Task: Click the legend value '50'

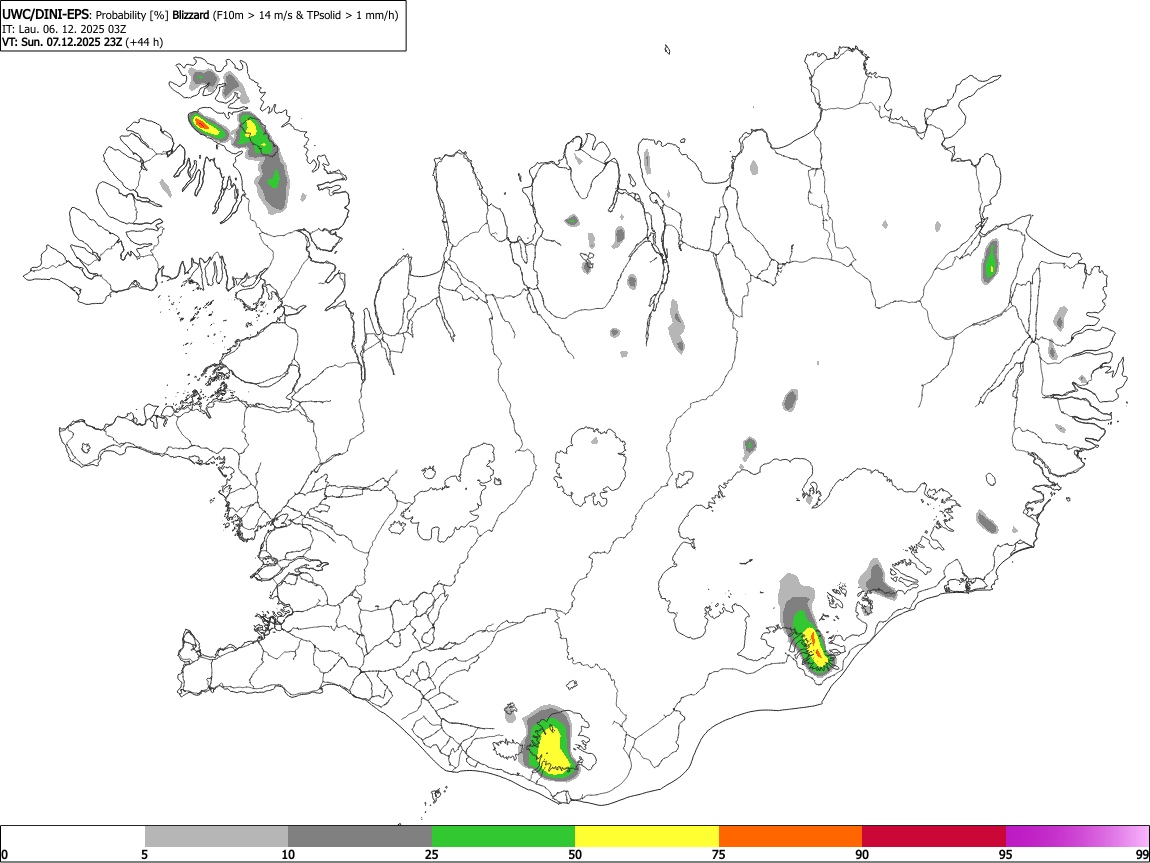Action: (x=575, y=854)
